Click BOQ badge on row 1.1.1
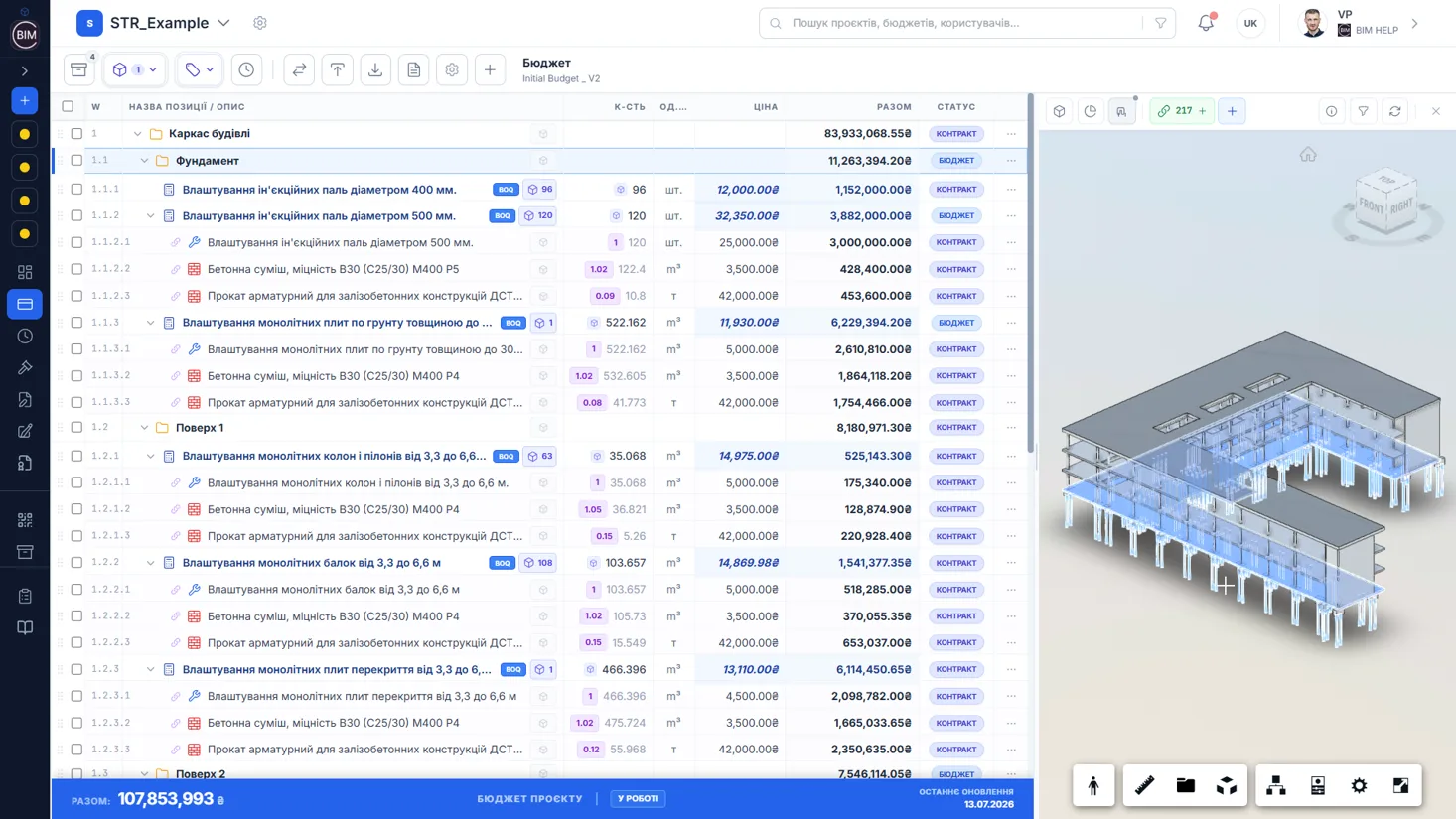 (x=506, y=189)
